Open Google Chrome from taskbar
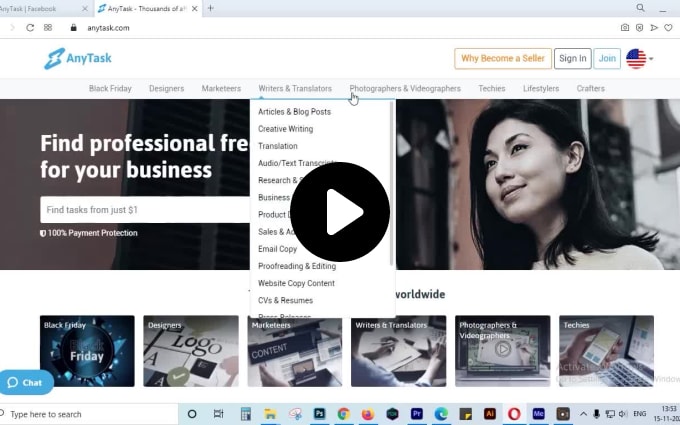The height and width of the screenshot is (425, 680). click(x=343, y=414)
